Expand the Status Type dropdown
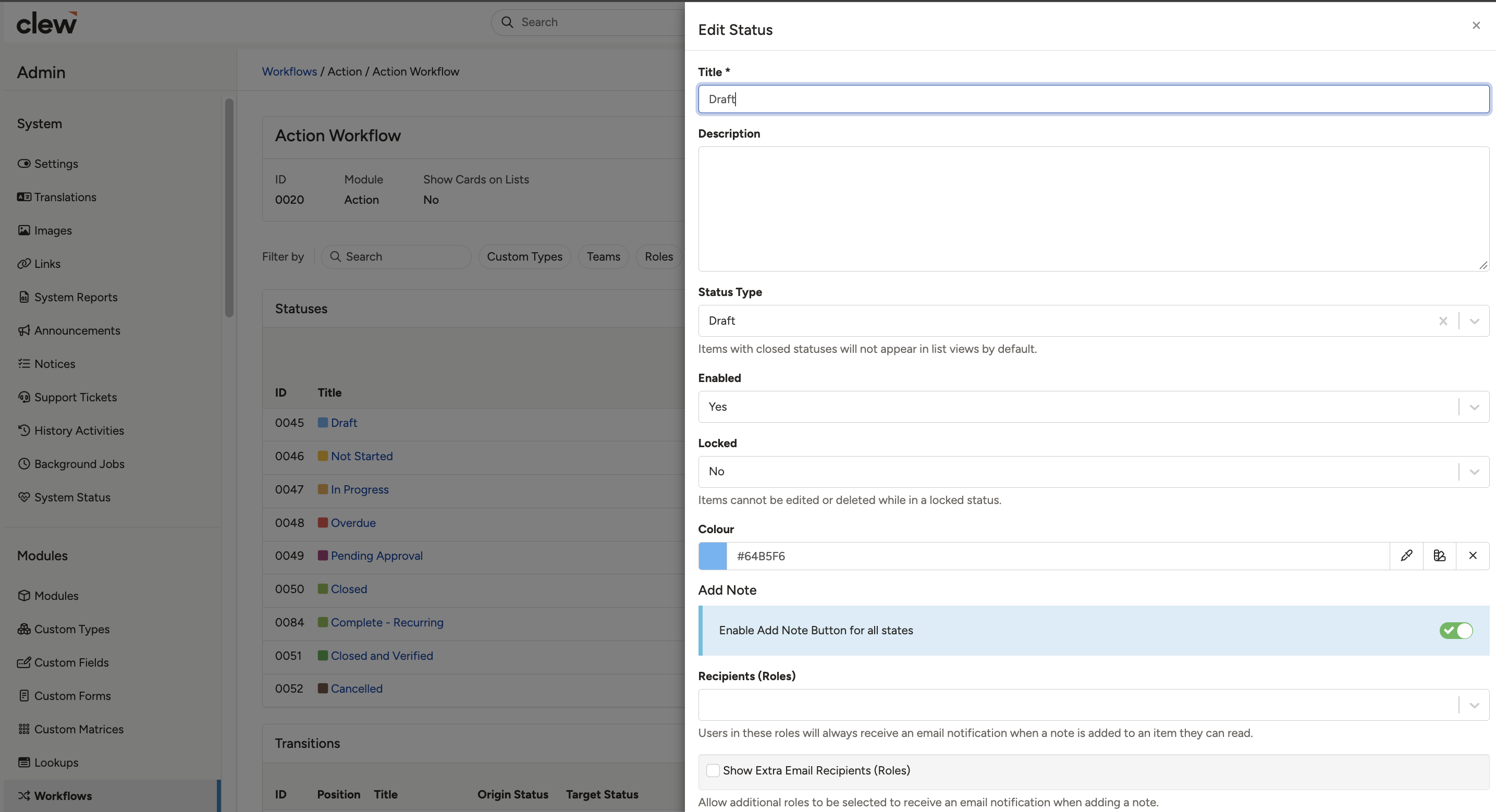 [1474, 321]
